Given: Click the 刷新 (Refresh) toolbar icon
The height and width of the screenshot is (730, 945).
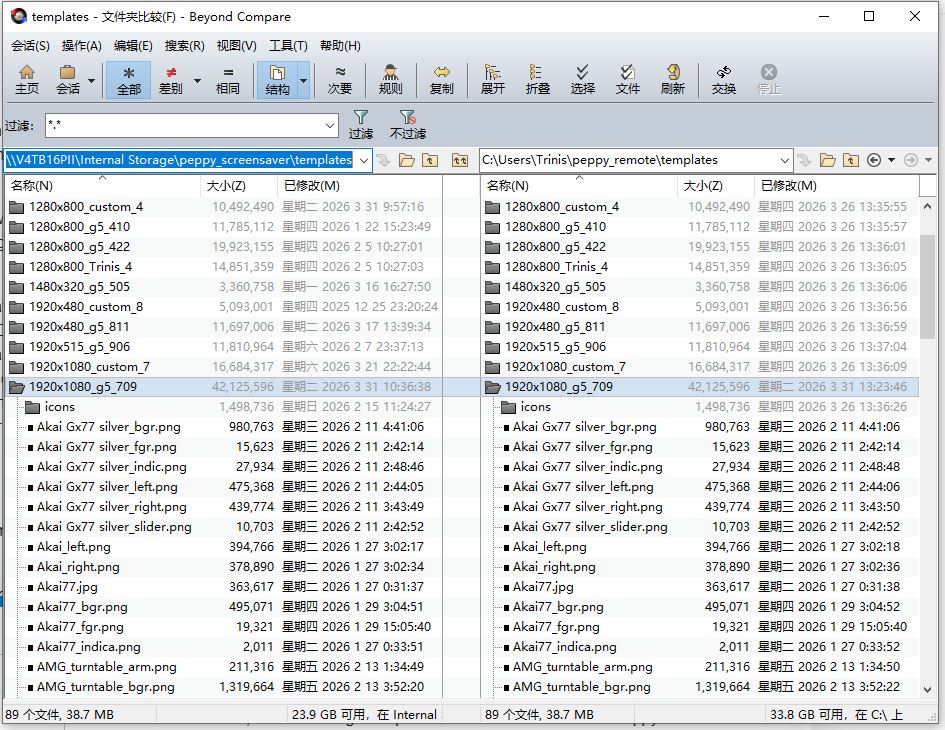Looking at the screenshot, I should click(673, 79).
